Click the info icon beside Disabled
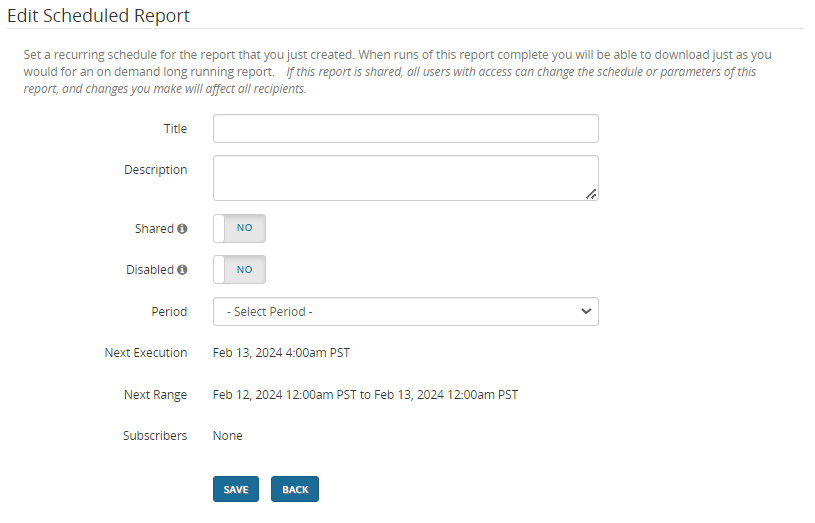 coord(182,270)
